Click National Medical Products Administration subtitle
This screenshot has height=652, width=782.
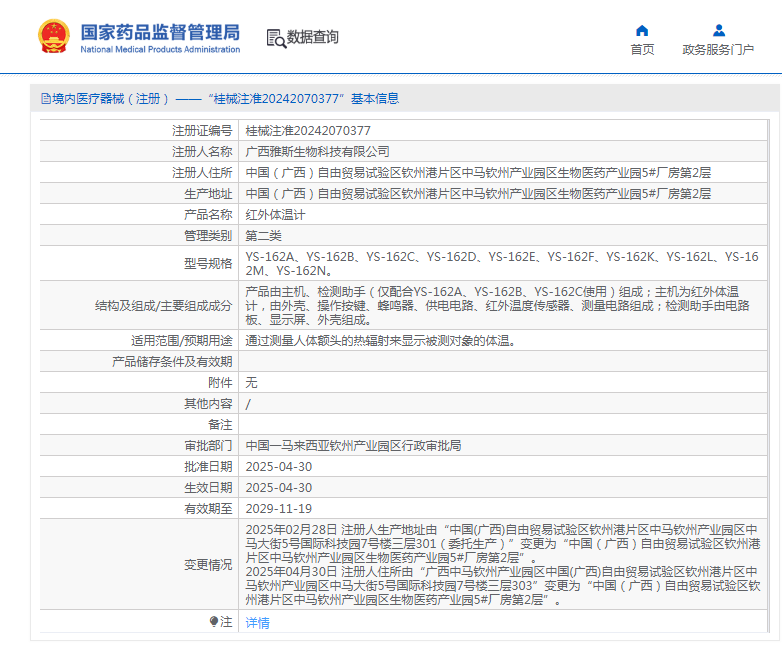click(160, 49)
